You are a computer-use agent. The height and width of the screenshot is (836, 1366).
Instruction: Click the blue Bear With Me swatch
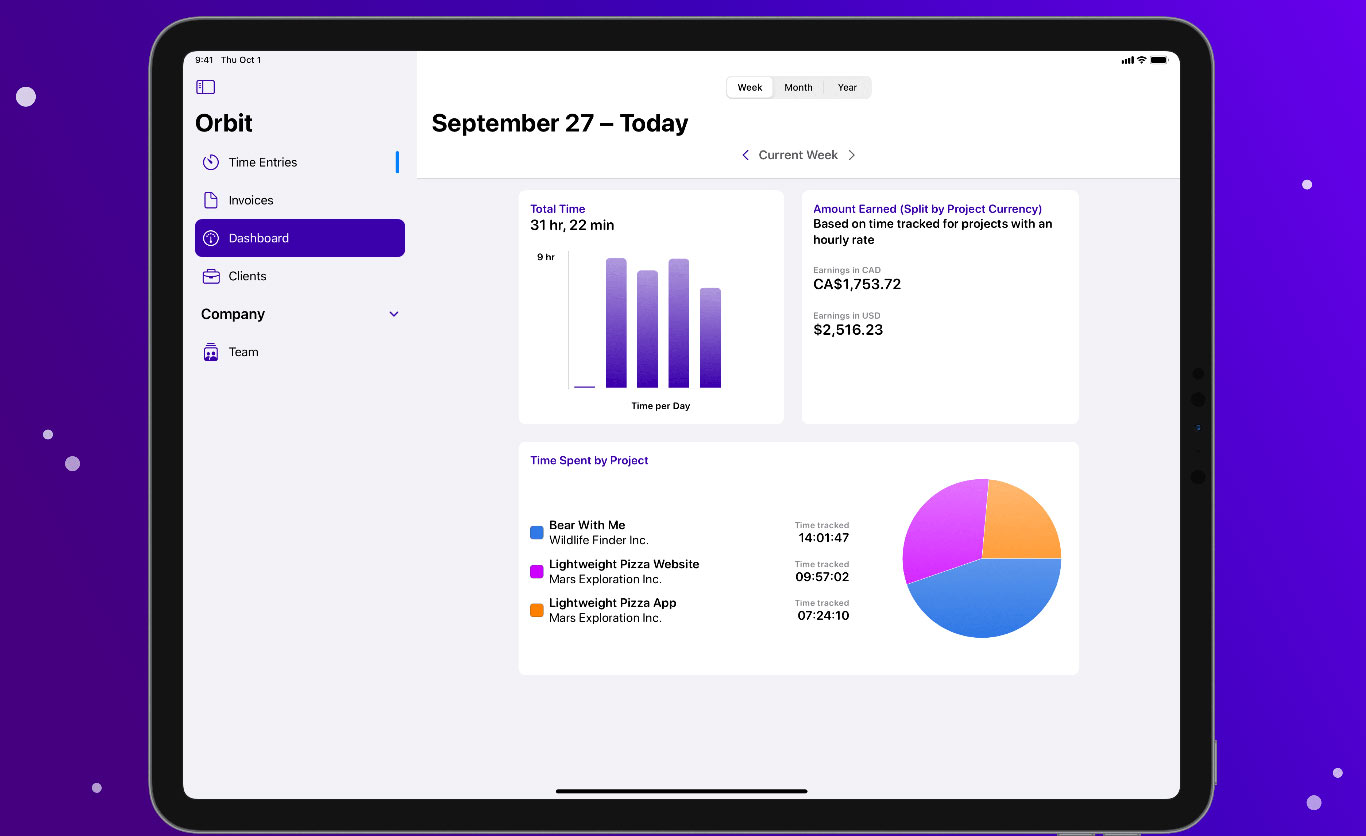coord(537,533)
